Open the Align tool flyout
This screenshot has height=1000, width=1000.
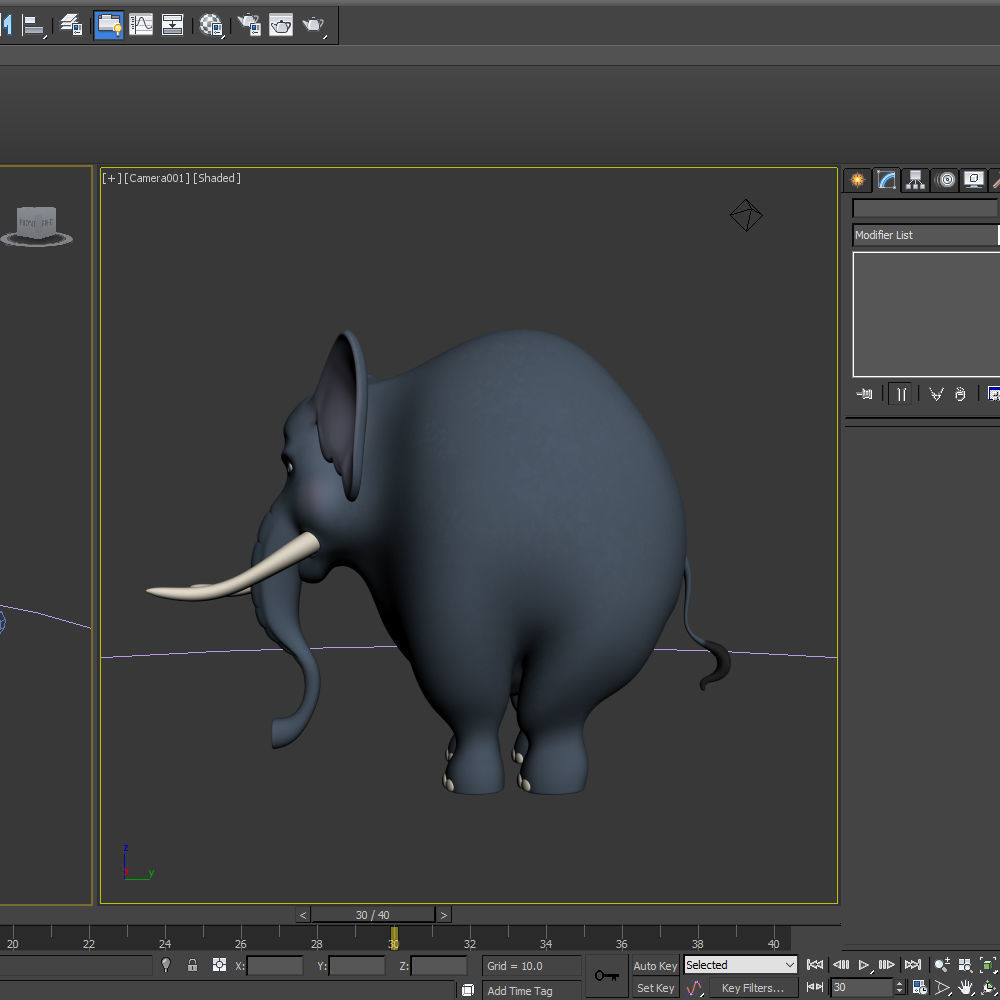point(33,26)
